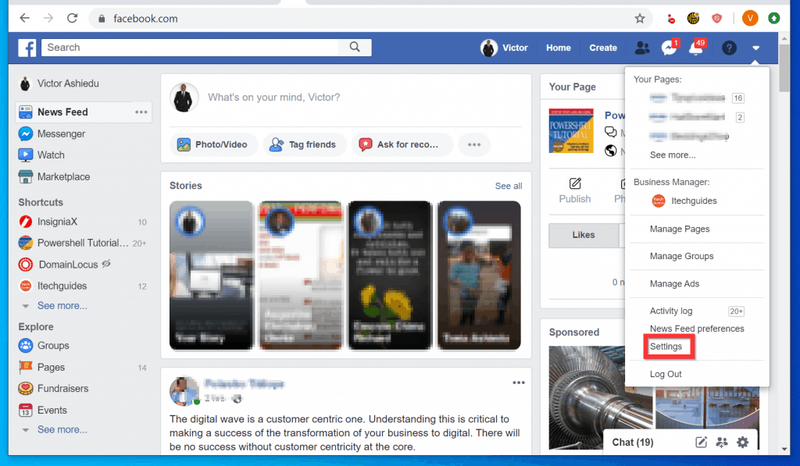Click the green Chrome update icon
This screenshot has width=800, height=466.
774,18
